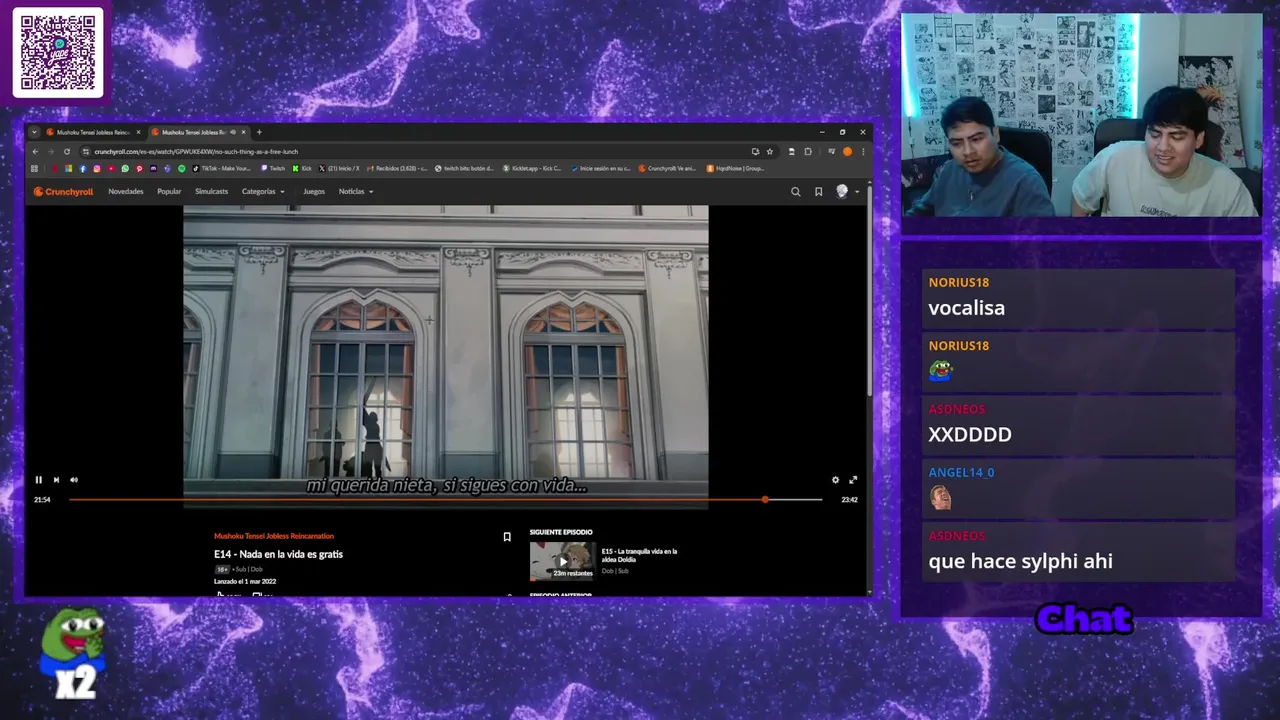Select the second Mushoku Tensei tab

tap(194, 132)
